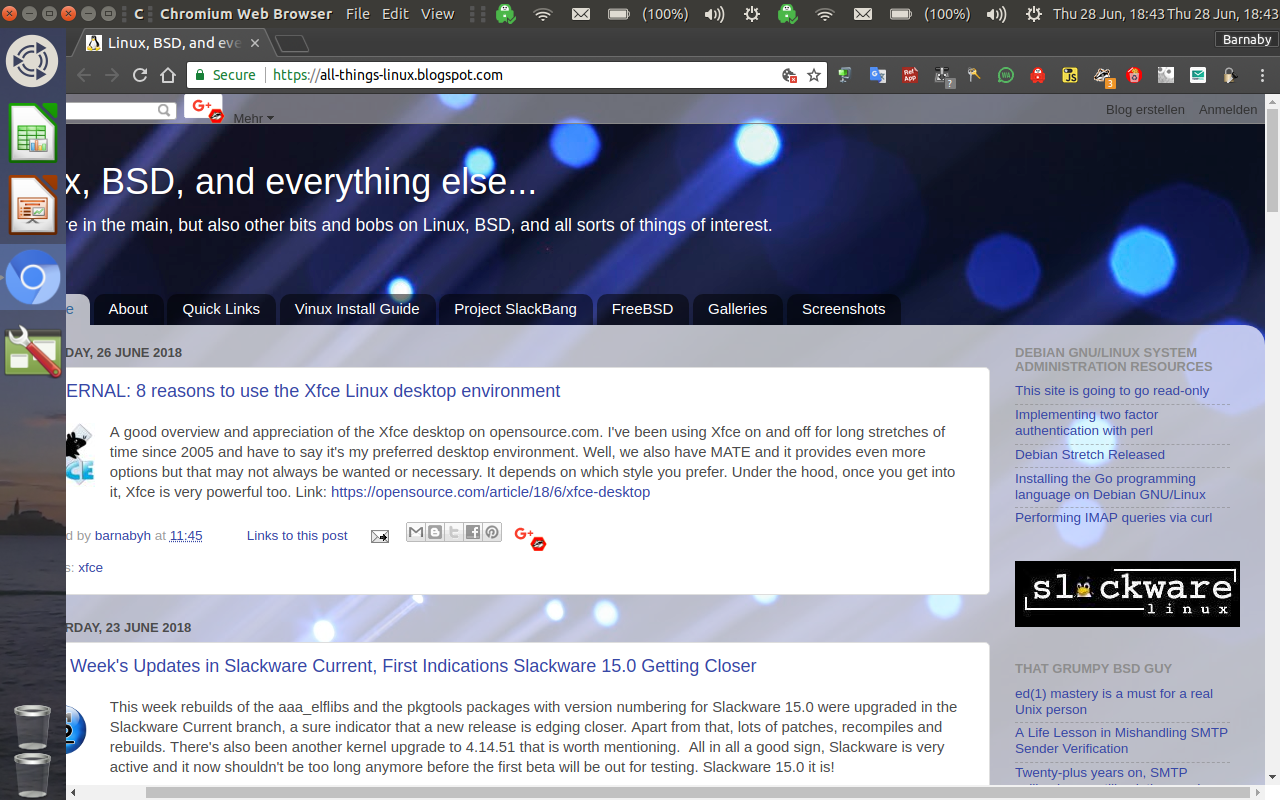
Task: Open the Mehr dropdown in Blogger navbar
Action: (253, 118)
